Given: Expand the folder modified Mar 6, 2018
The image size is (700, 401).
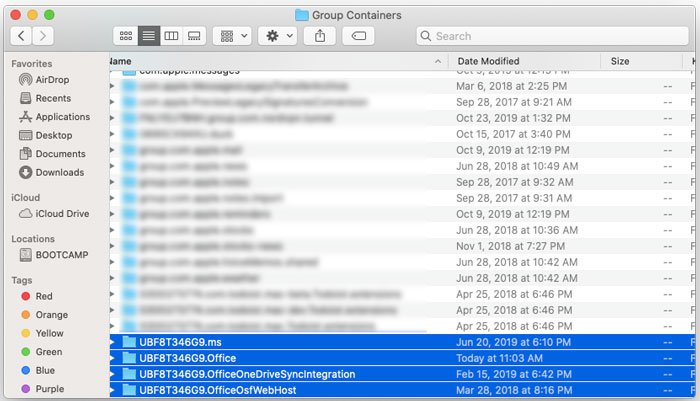Looking at the screenshot, I should coord(112,86).
